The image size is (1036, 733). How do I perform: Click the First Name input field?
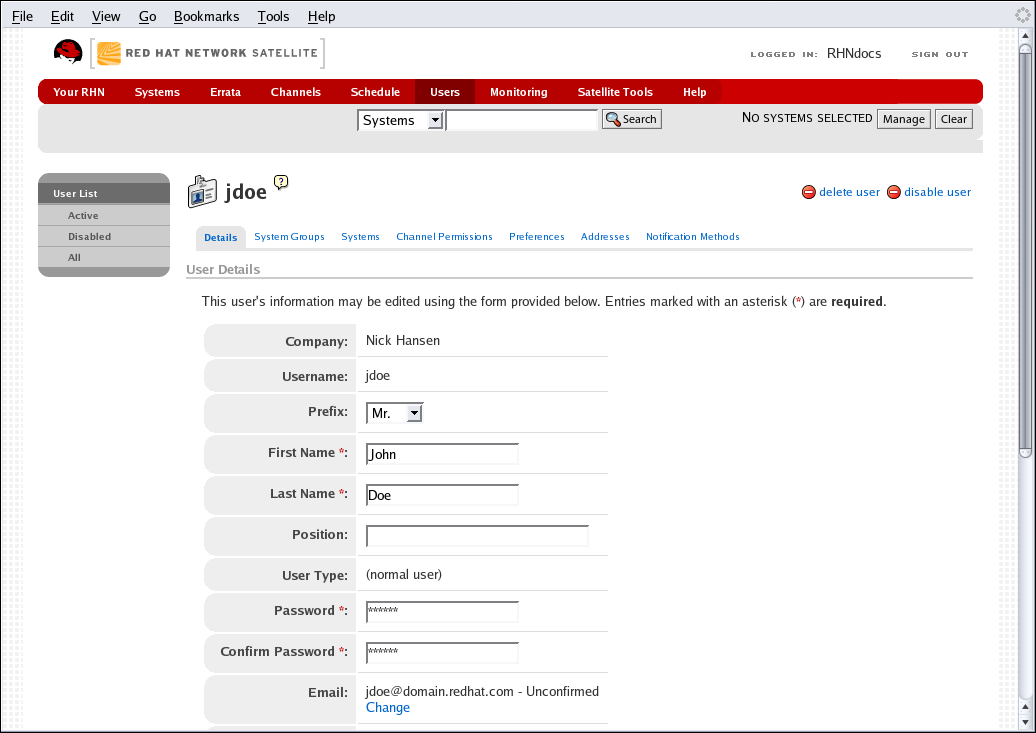[442, 454]
